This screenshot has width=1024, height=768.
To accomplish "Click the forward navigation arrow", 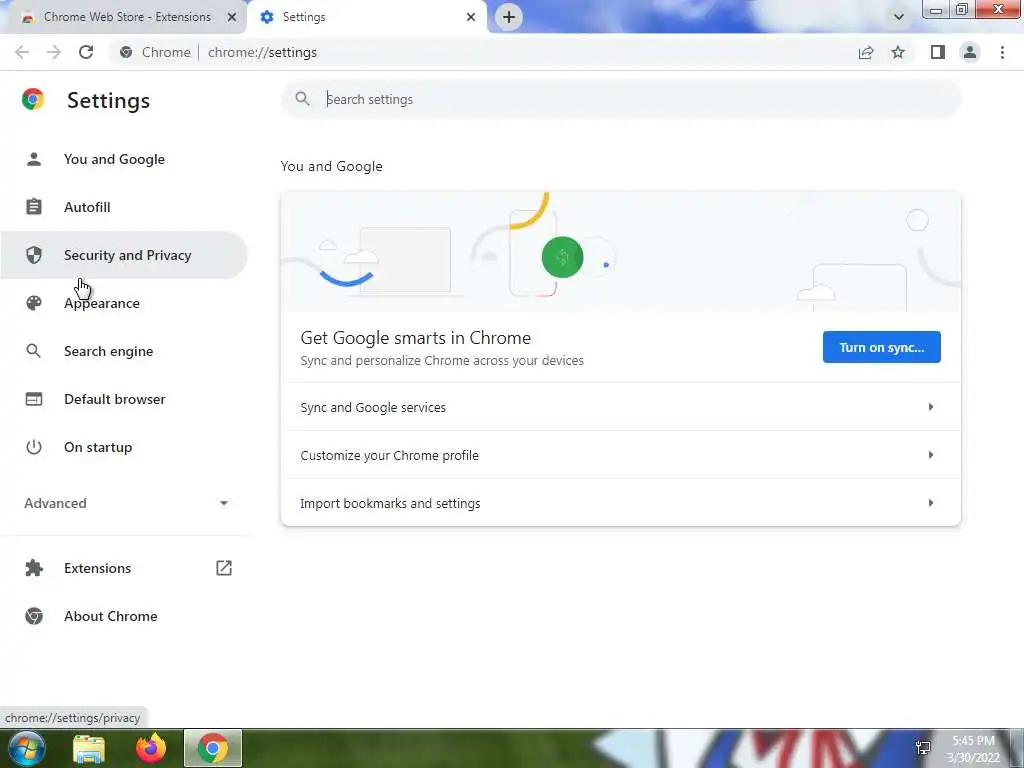I will pos(54,52).
